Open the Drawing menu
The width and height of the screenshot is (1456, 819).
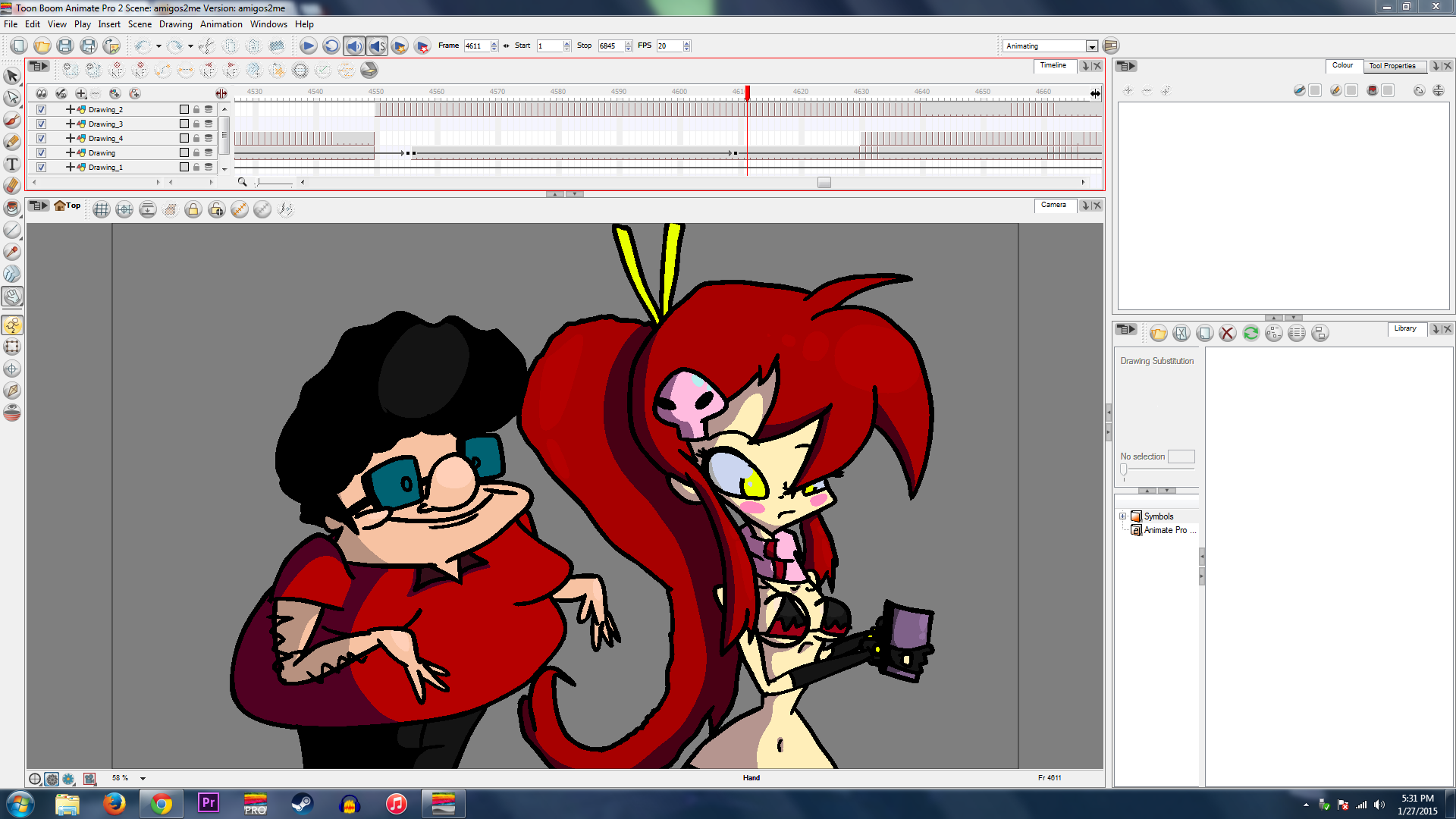tap(175, 24)
